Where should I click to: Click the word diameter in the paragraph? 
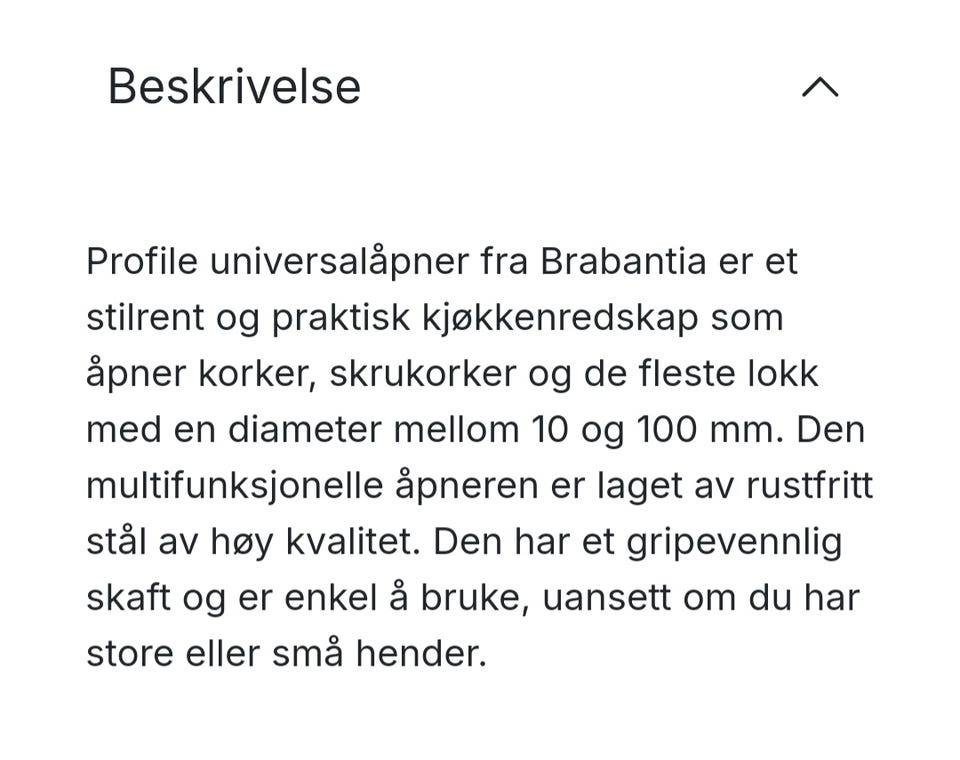click(305, 430)
